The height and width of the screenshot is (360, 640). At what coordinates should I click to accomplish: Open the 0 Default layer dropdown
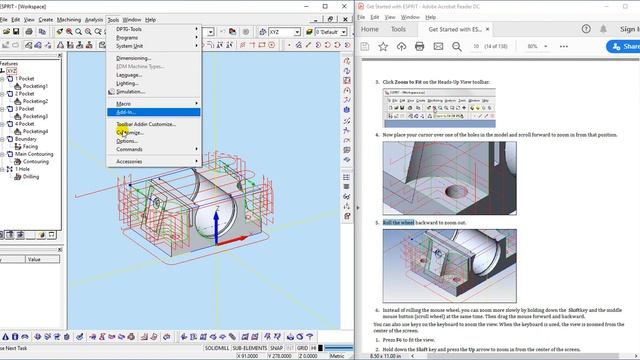coord(344,32)
